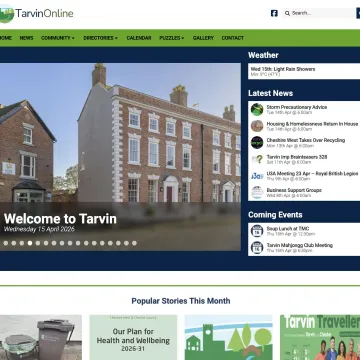The height and width of the screenshot is (360, 360).
Task: Click the Weather section heading
Action: (x=263, y=55)
